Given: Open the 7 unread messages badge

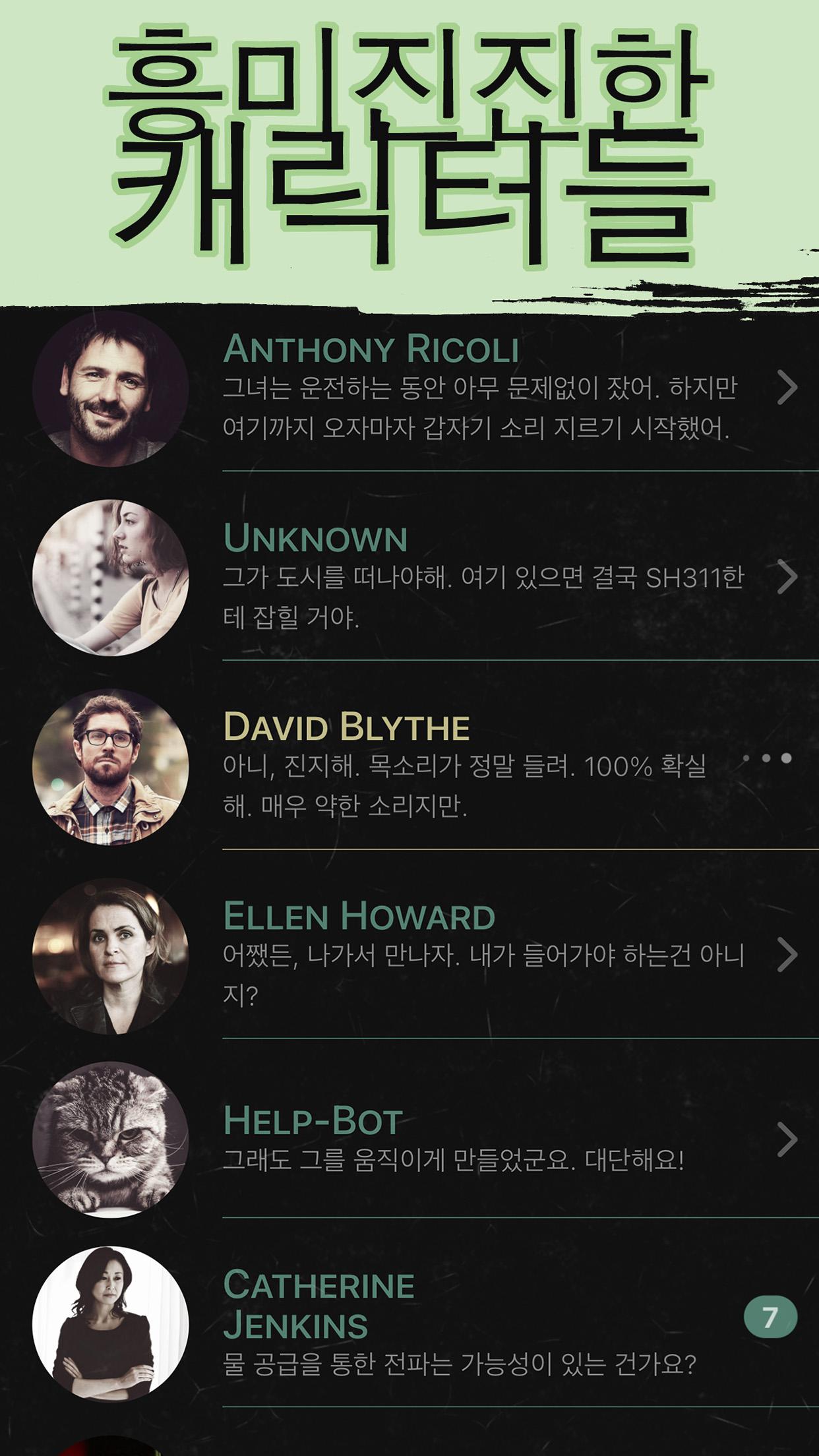Looking at the screenshot, I should (x=770, y=1317).
